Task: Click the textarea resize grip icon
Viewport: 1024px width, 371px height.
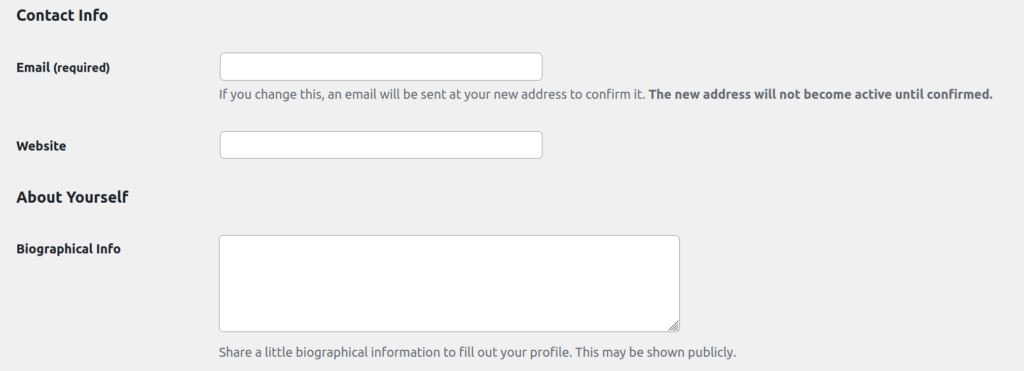Action: (x=673, y=325)
